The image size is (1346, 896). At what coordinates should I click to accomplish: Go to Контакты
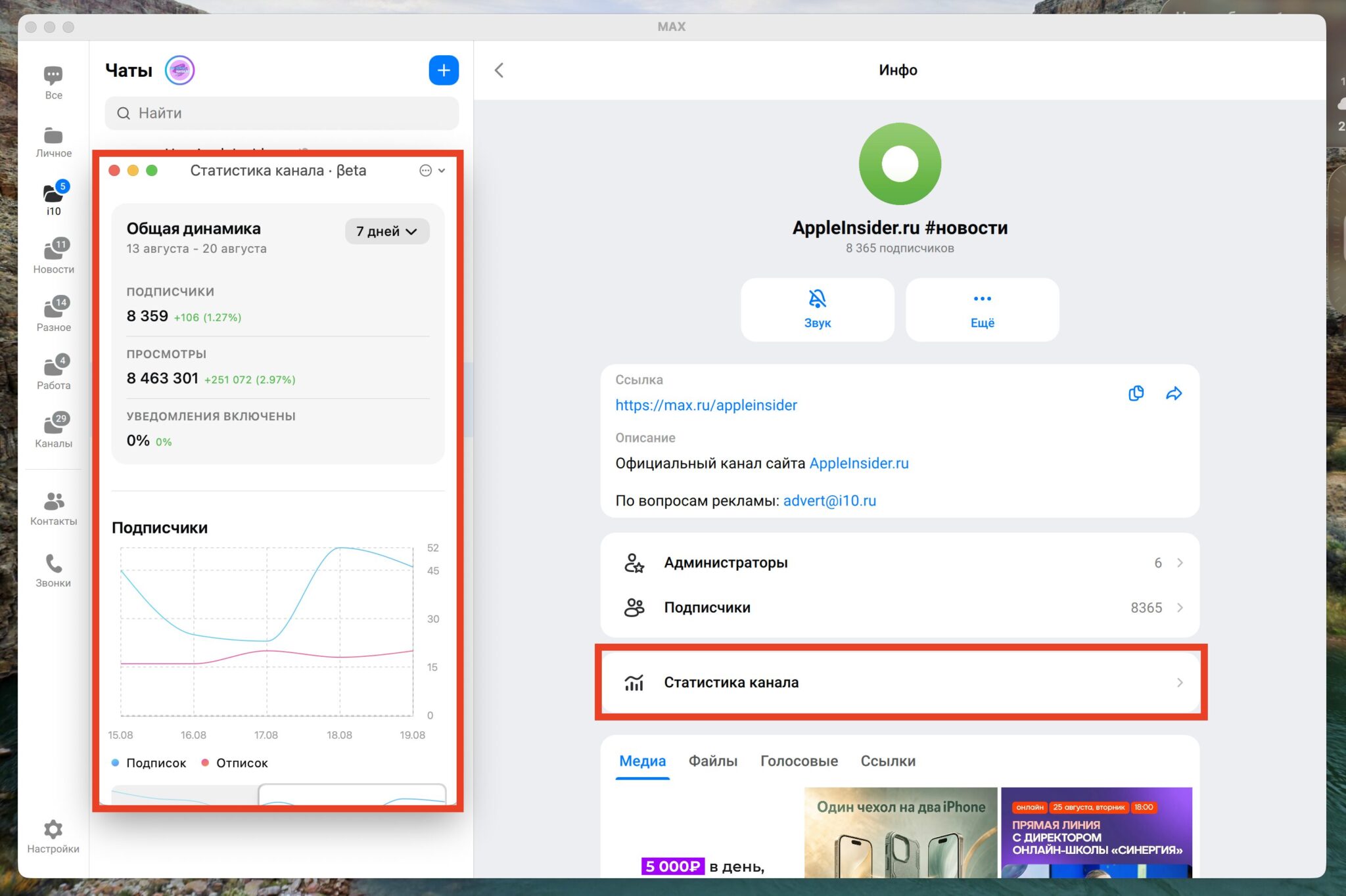click(x=53, y=508)
